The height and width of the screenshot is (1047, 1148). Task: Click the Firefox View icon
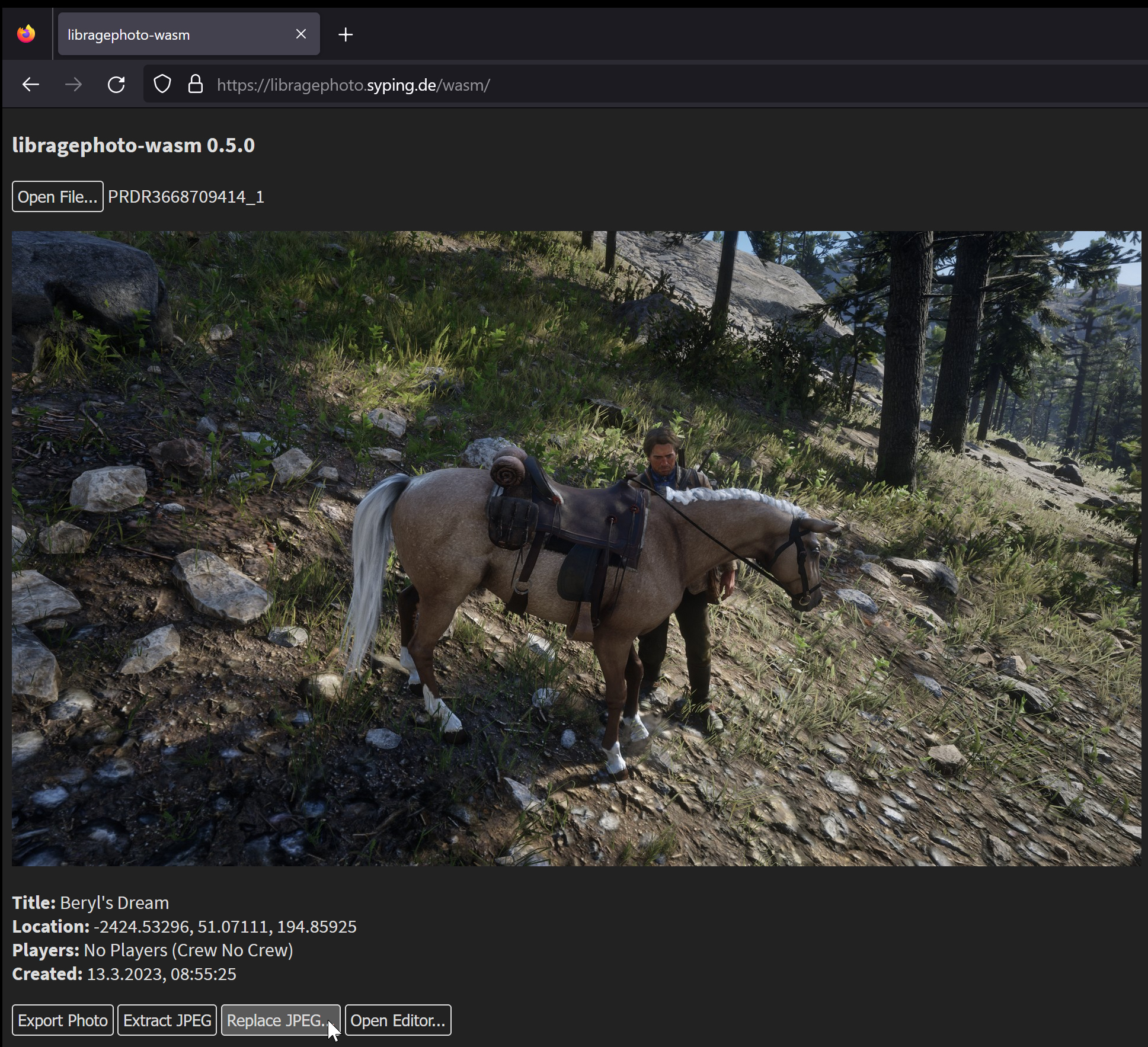click(x=26, y=34)
